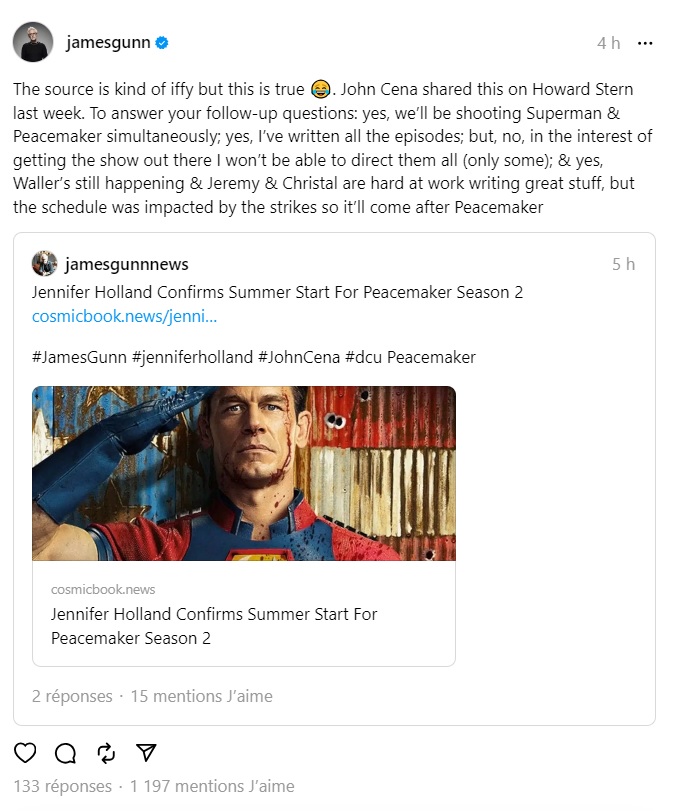
Task: Click the blue verified badge
Action: tap(162, 43)
